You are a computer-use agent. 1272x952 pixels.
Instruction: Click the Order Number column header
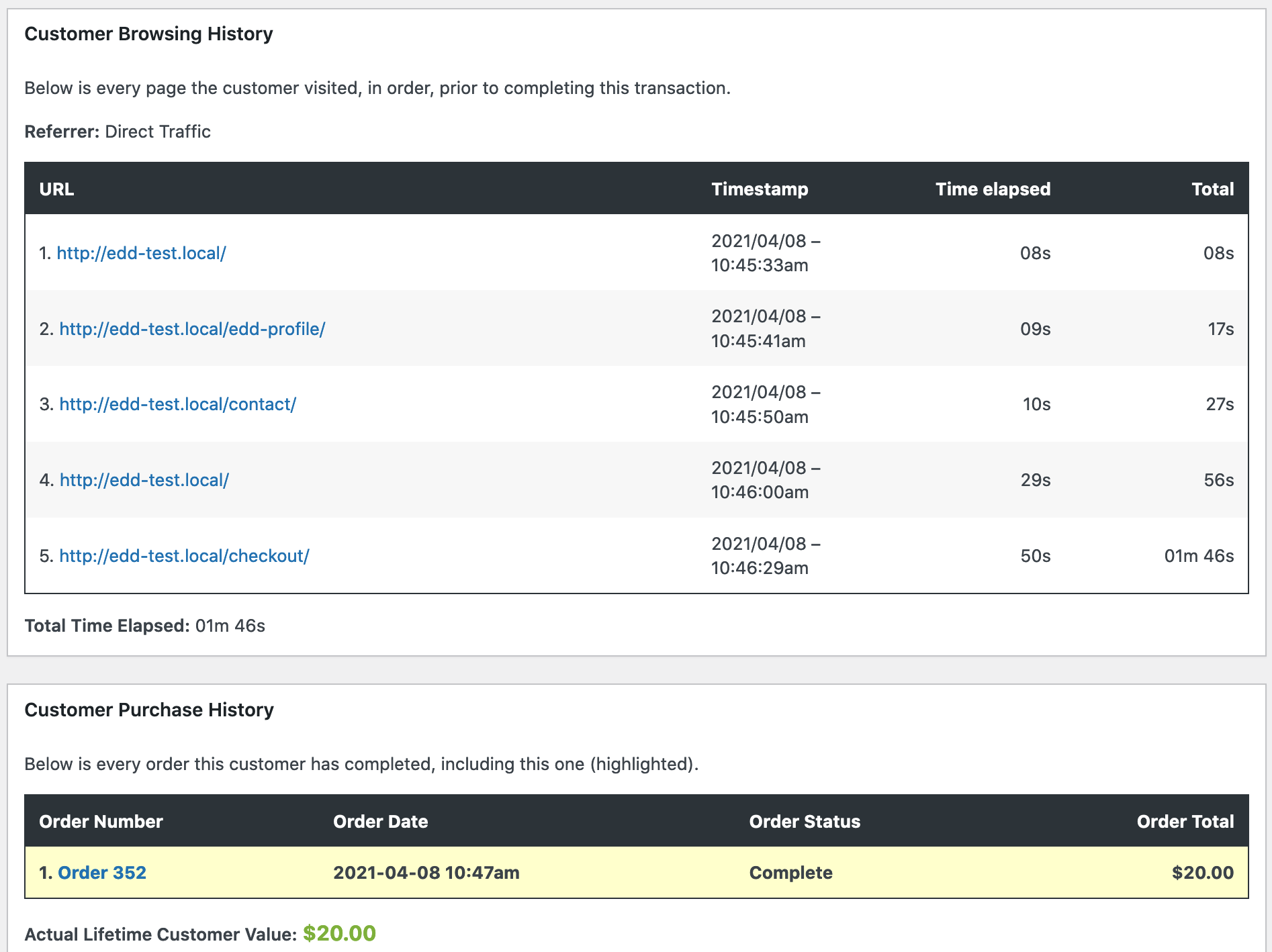point(101,821)
